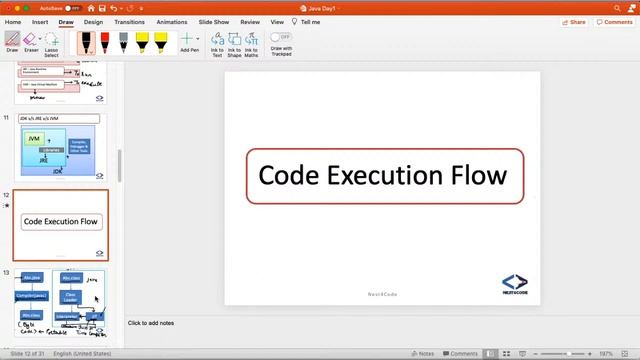Search the presentation with magnifier icon
This screenshot has width=640, height=360.
[617, 8]
